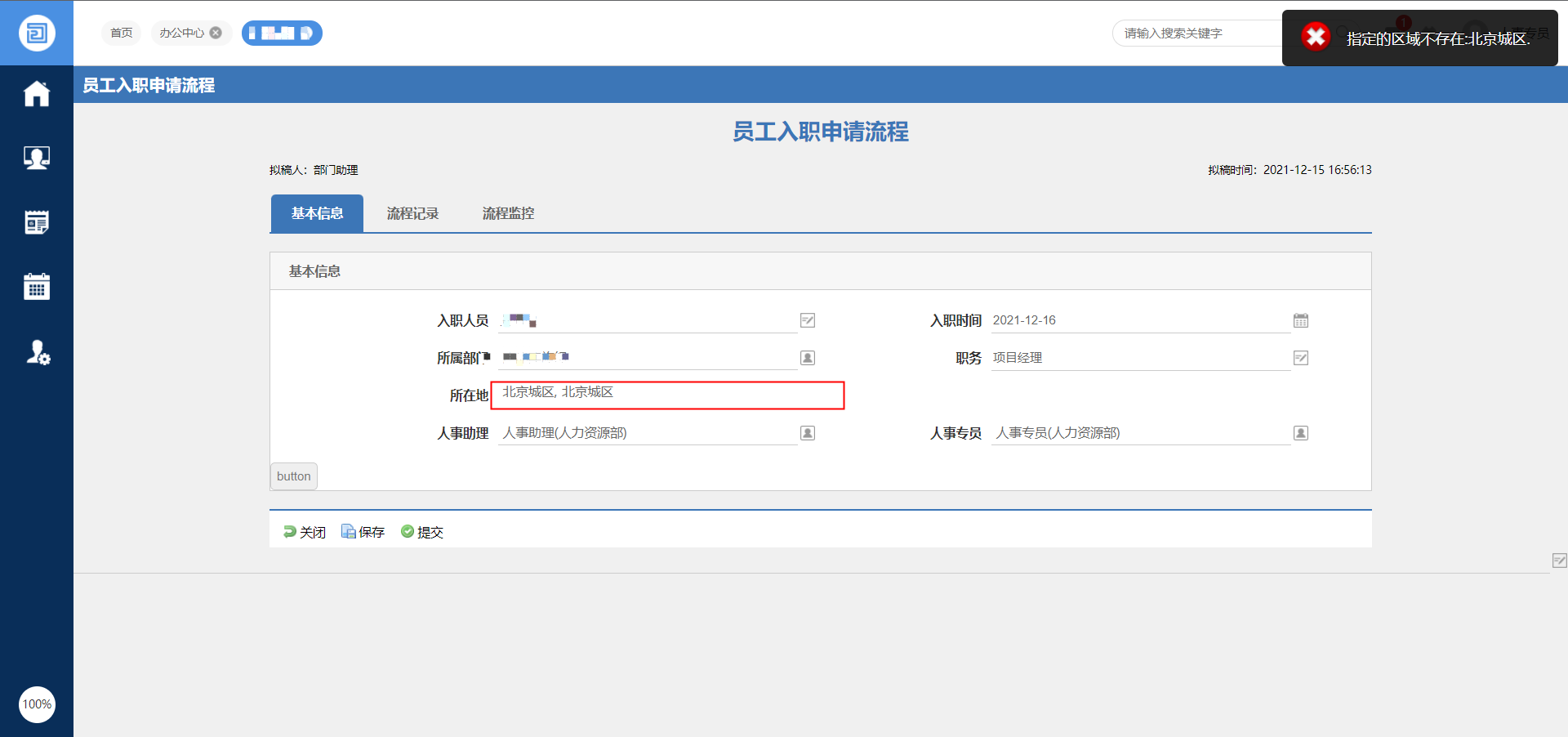Image resolution: width=1568 pixels, height=737 pixels.
Task: Click the 员工入职申请流程 blue bar title
Action: [149, 85]
